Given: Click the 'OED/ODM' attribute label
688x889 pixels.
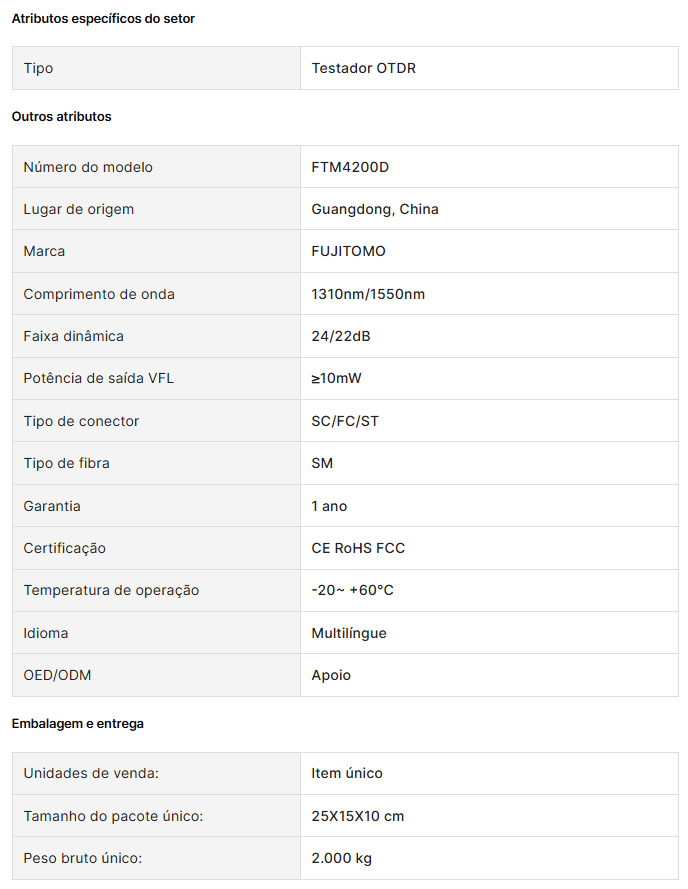Looking at the screenshot, I should click(x=57, y=675).
